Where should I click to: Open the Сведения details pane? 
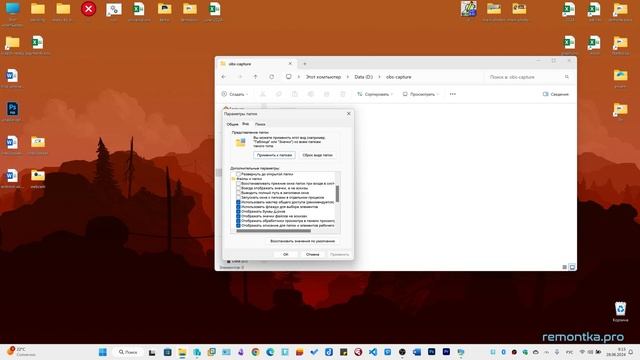coord(556,94)
